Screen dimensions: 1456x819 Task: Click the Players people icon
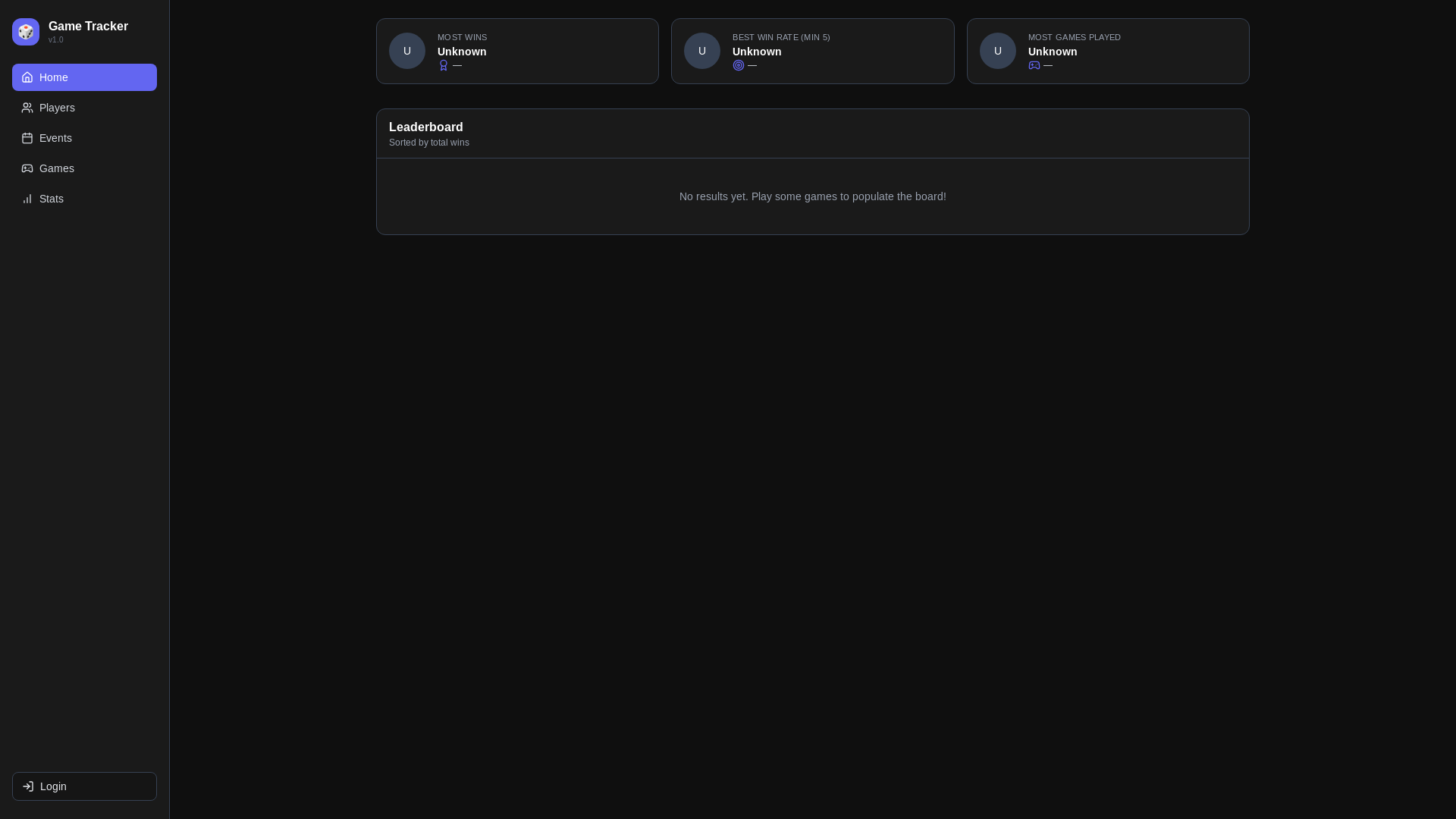27,108
